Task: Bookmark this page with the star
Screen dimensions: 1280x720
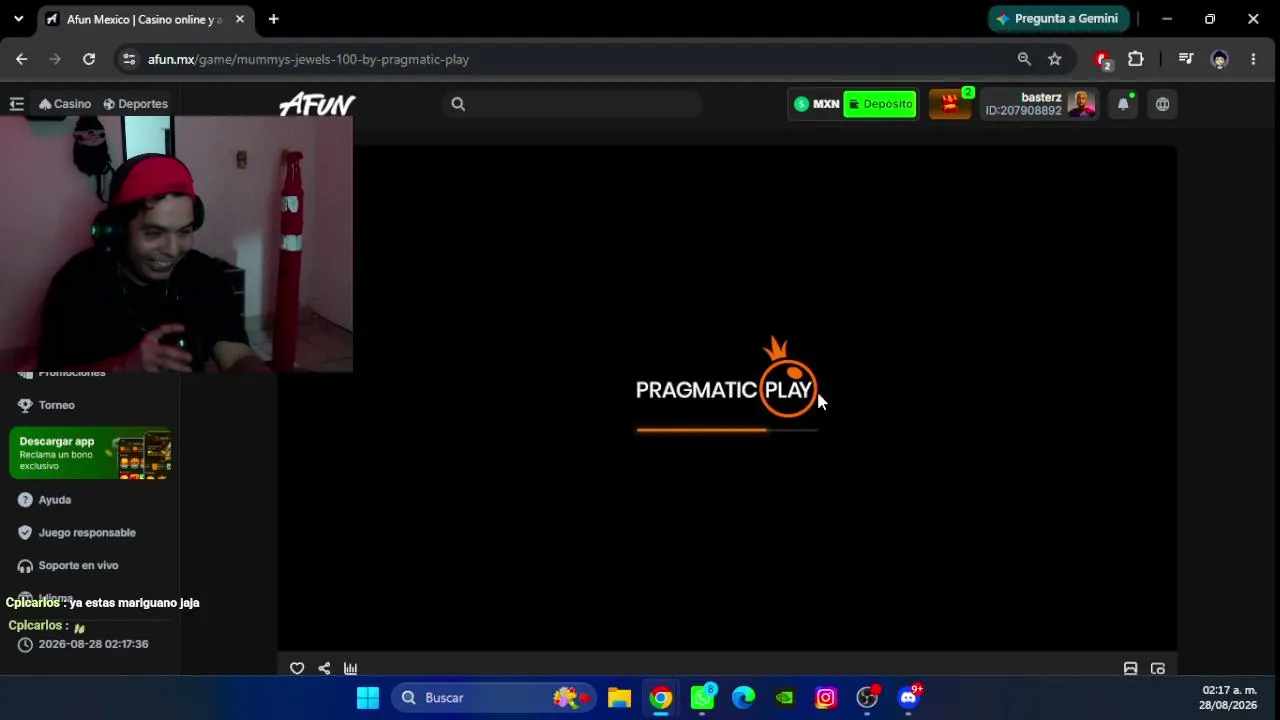Action: coord(1055,59)
